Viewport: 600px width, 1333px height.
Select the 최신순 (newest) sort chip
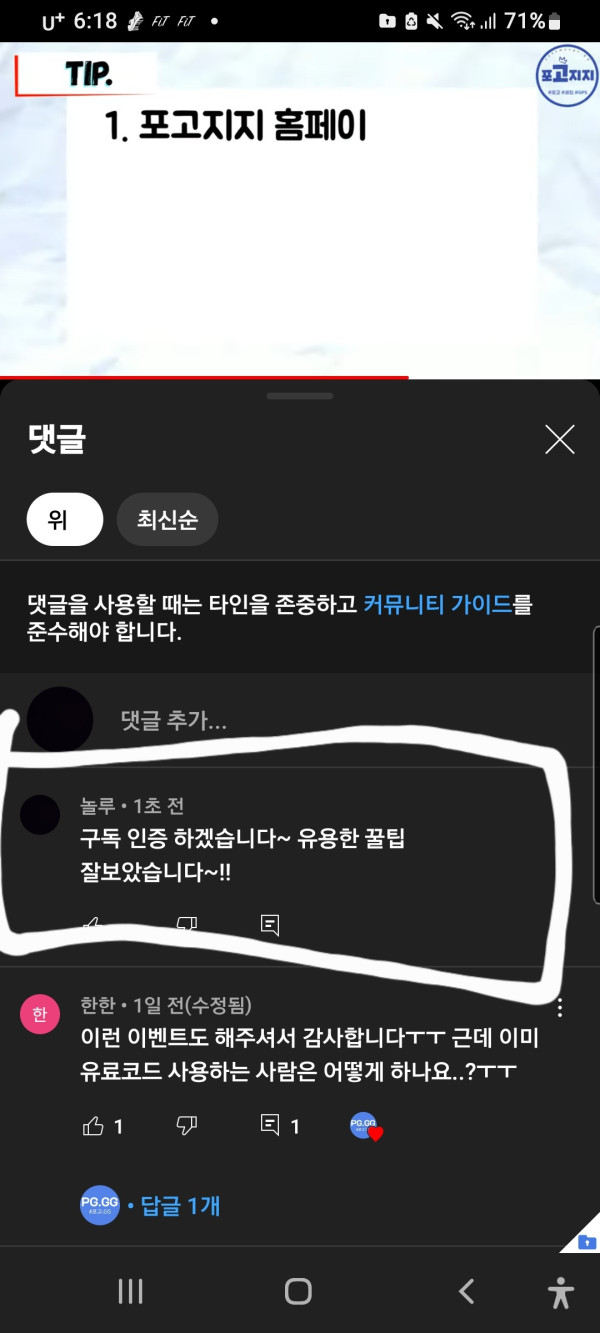click(x=167, y=519)
